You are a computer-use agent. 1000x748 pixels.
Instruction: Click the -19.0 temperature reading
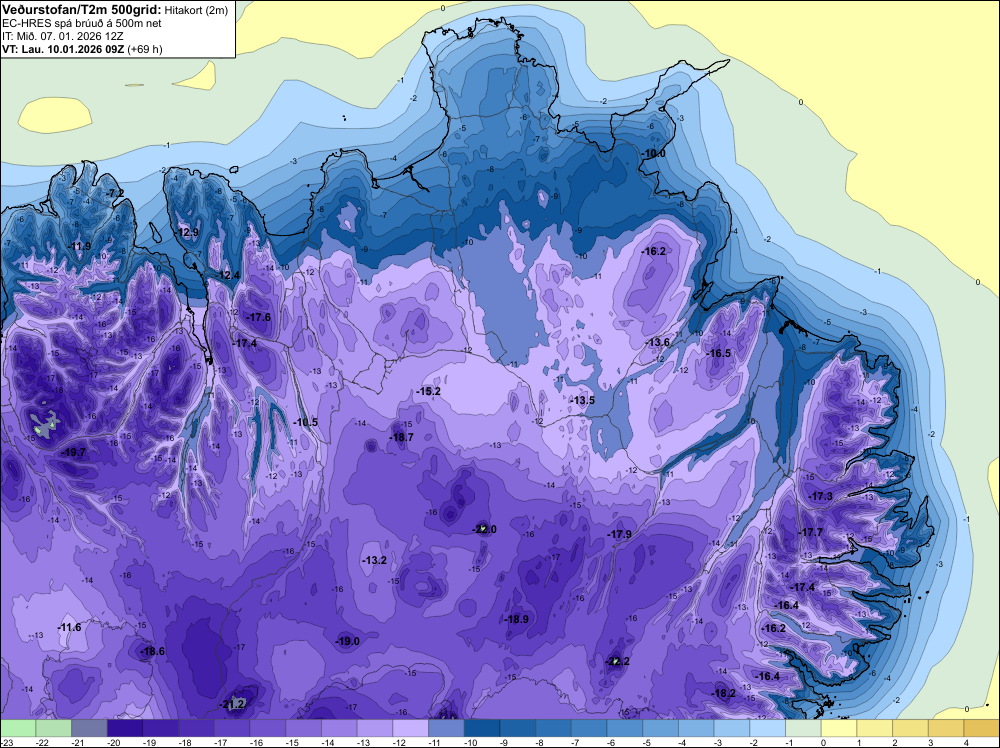pyautogui.click(x=348, y=642)
